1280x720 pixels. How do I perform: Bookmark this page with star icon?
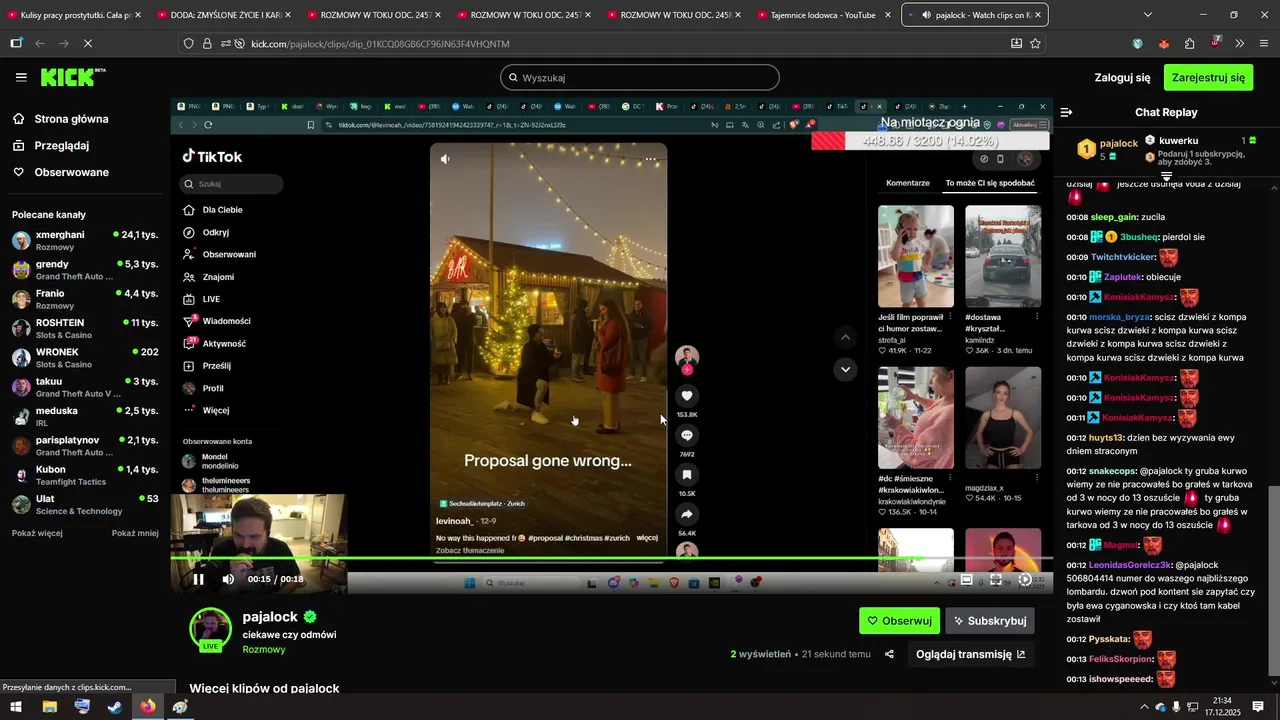tap(1035, 44)
